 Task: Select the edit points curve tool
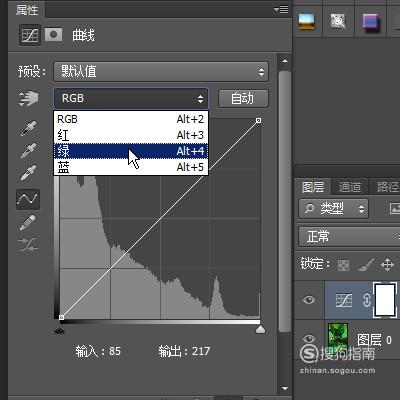click(x=28, y=199)
